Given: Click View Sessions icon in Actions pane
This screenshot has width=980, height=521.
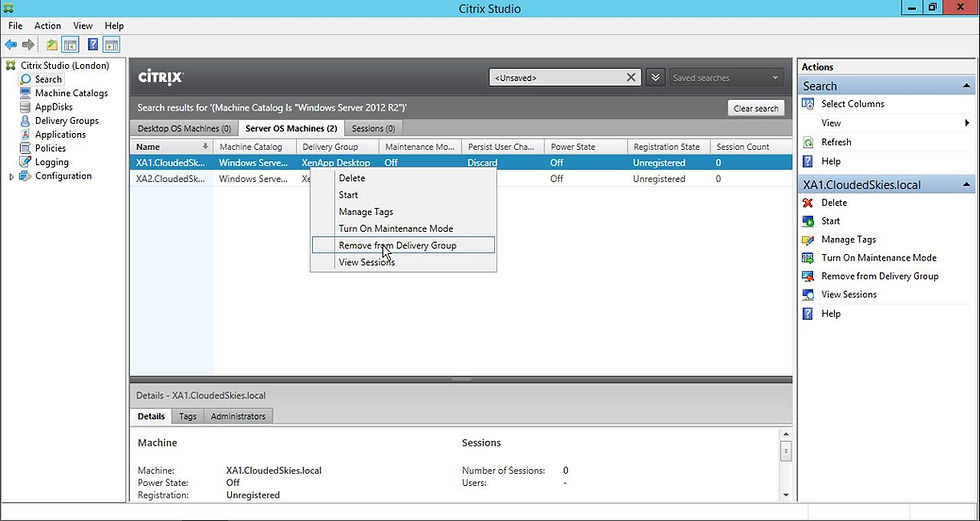Looking at the screenshot, I should pos(808,294).
